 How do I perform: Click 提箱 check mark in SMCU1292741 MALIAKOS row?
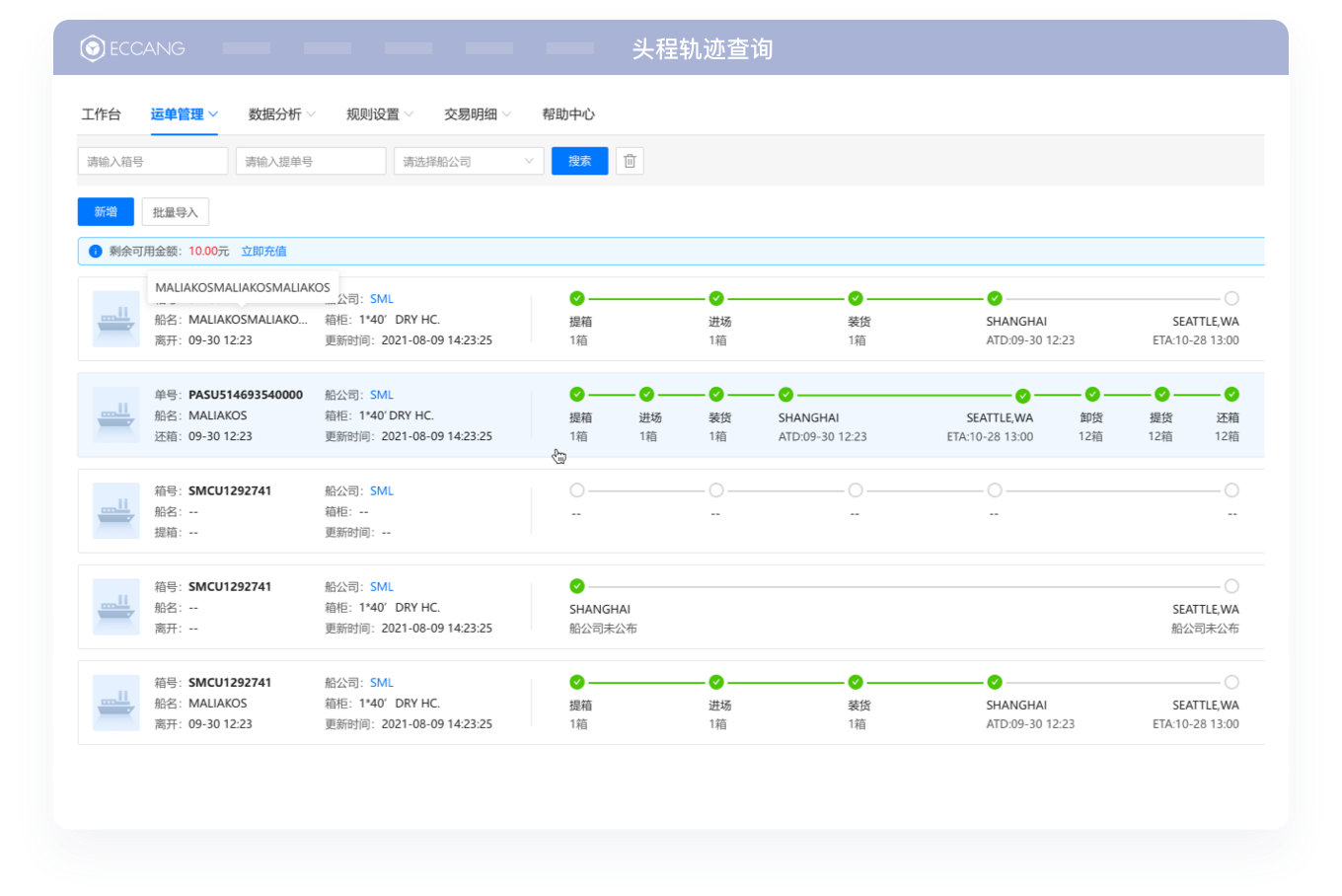point(577,682)
